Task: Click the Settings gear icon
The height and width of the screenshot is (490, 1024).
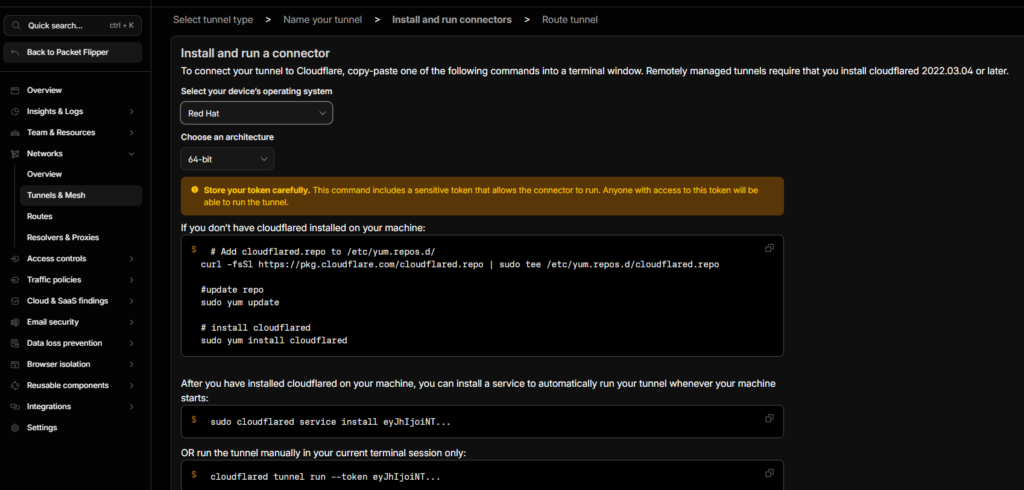Action: tap(15, 427)
